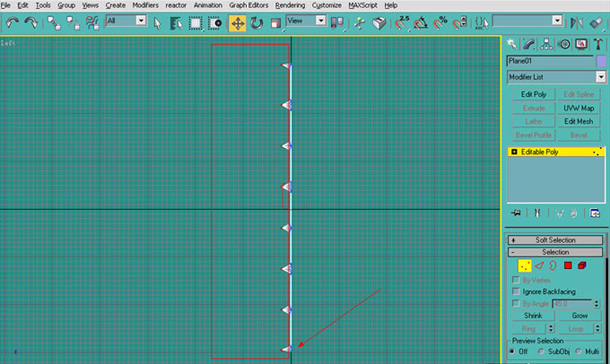Switch to the Utilities hammer tab
610x364 pixels.
(x=598, y=45)
